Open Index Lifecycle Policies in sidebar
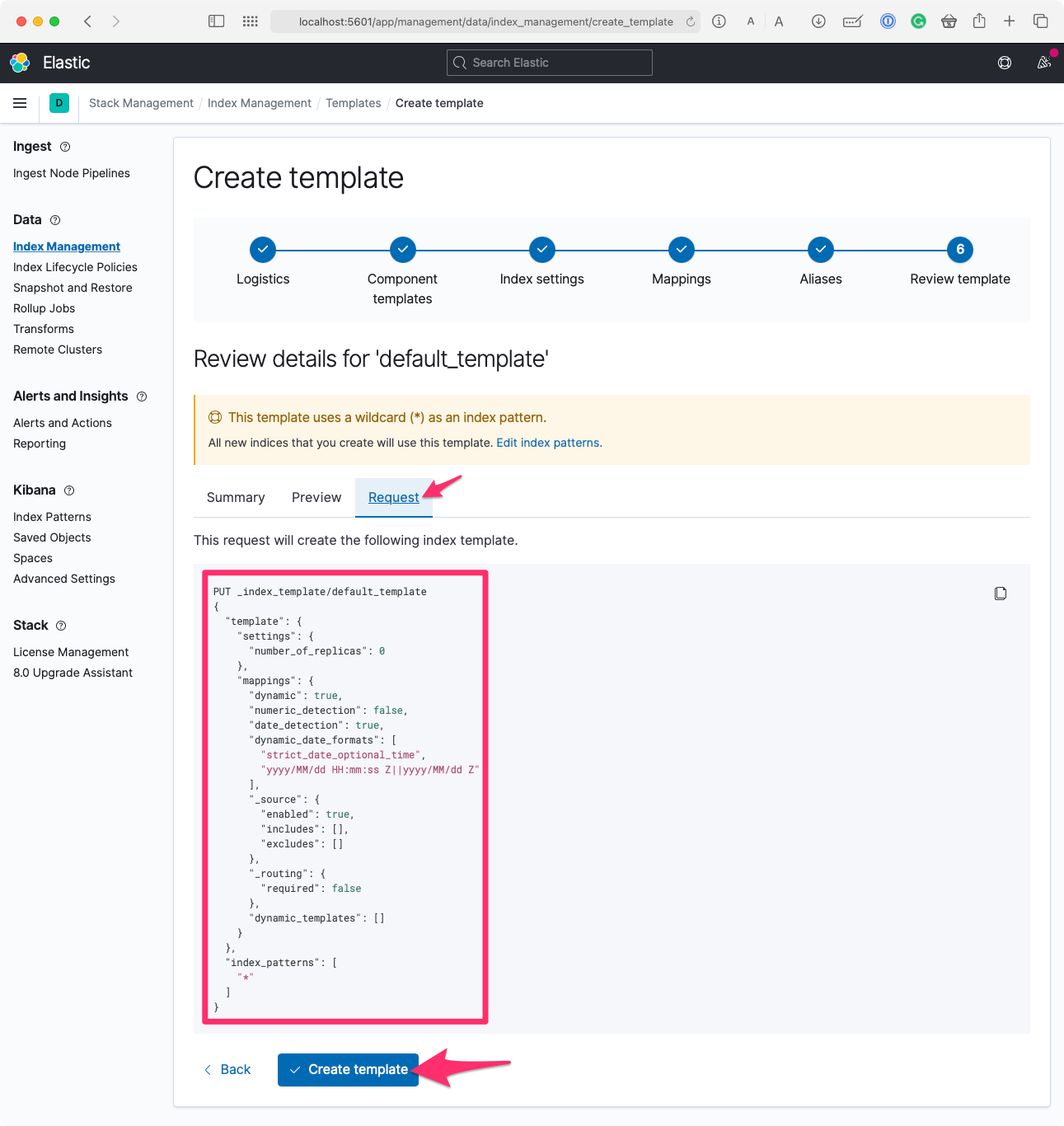Viewport: 1064px width, 1126px height. point(75,267)
